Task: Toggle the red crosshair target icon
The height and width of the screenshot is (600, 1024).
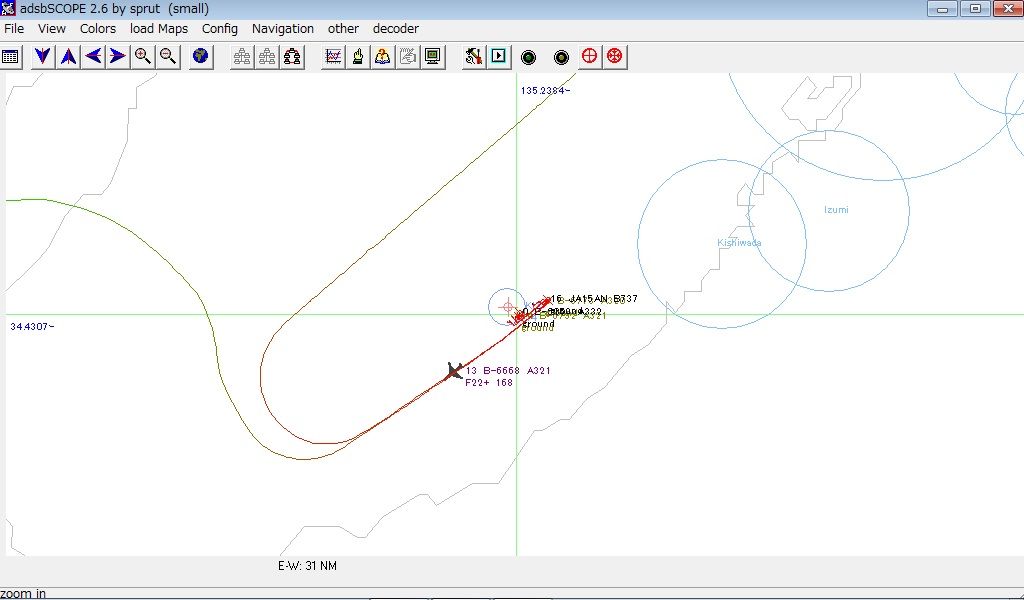Action: click(x=588, y=56)
